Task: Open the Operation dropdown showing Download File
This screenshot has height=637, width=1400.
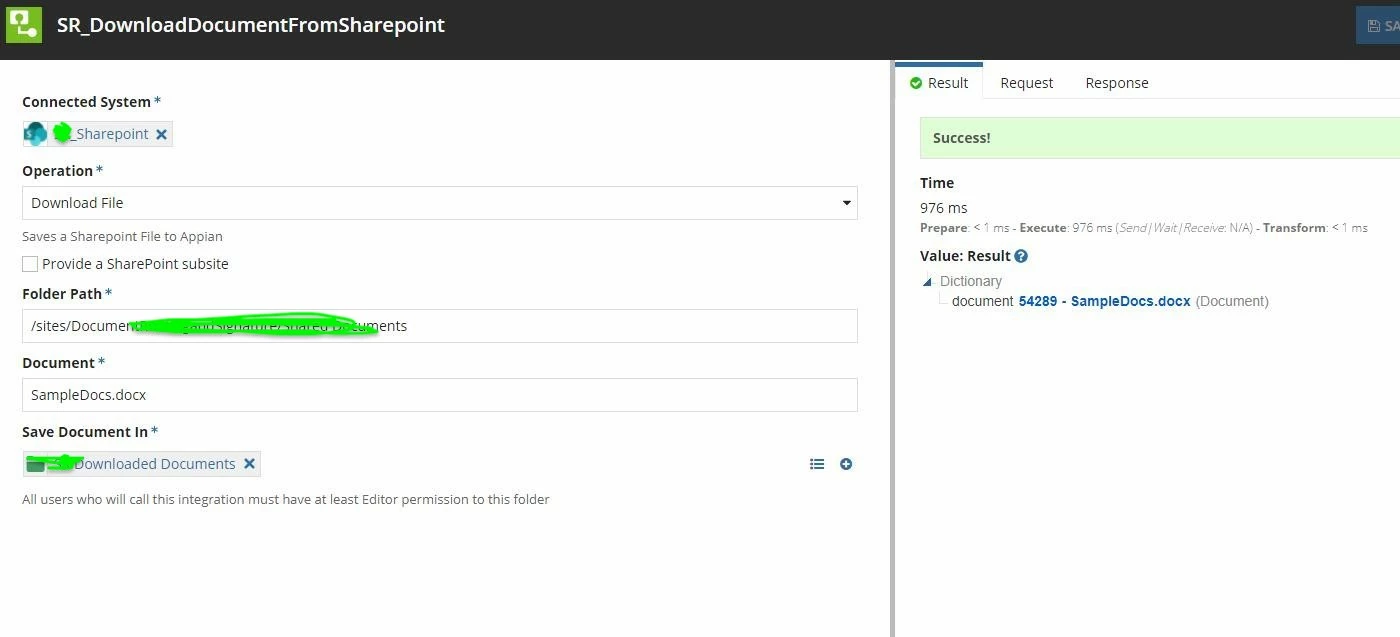Action: [x=440, y=203]
